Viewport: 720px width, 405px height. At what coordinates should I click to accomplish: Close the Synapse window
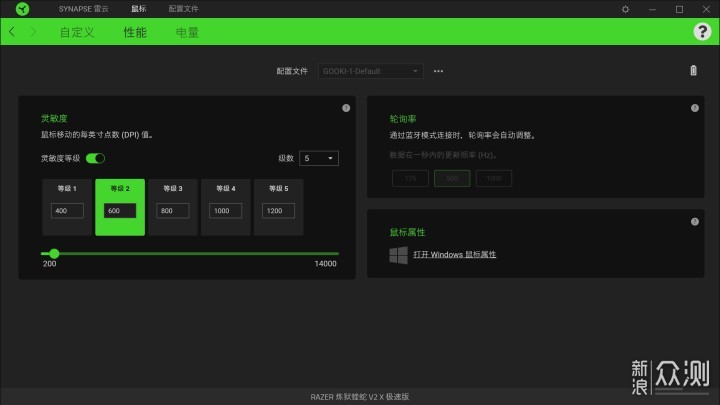tap(706, 9)
